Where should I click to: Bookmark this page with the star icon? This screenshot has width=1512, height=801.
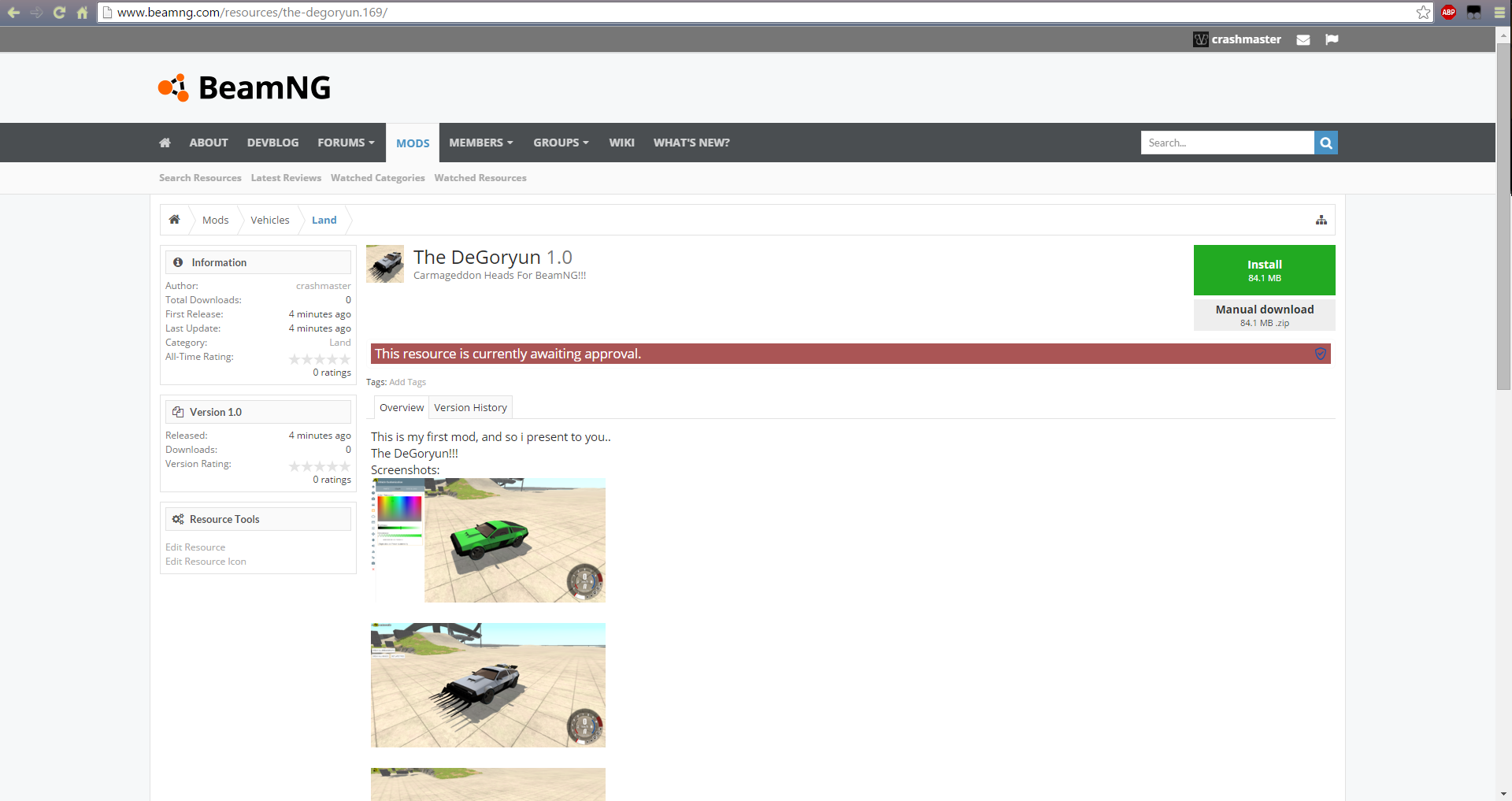tap(1423, 13)
